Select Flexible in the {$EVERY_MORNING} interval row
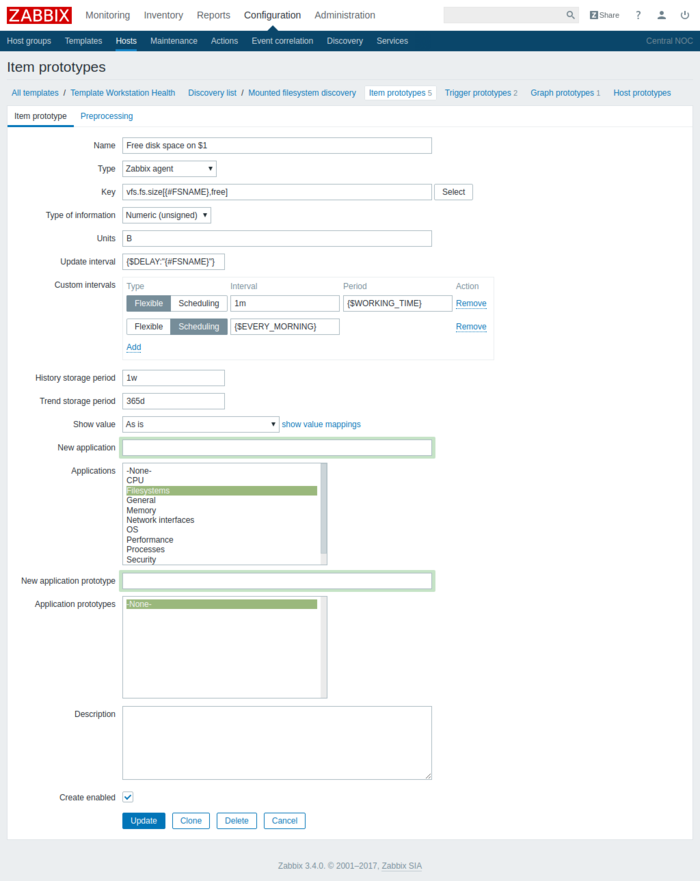The height and width of the screenshot is (881, 700). click(148, 326)
